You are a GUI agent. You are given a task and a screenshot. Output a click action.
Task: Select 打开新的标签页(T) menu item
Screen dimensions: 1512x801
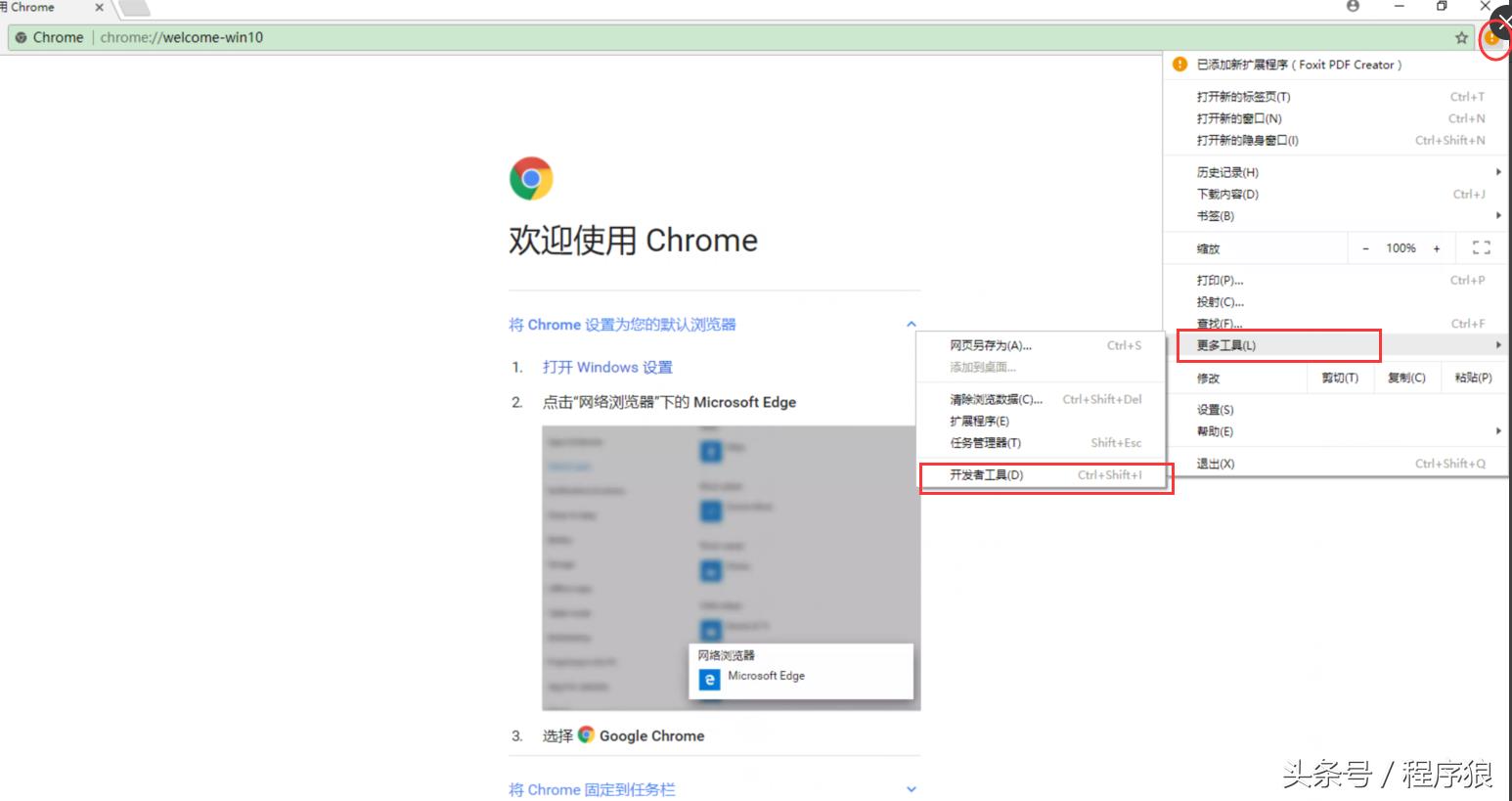1336,97
